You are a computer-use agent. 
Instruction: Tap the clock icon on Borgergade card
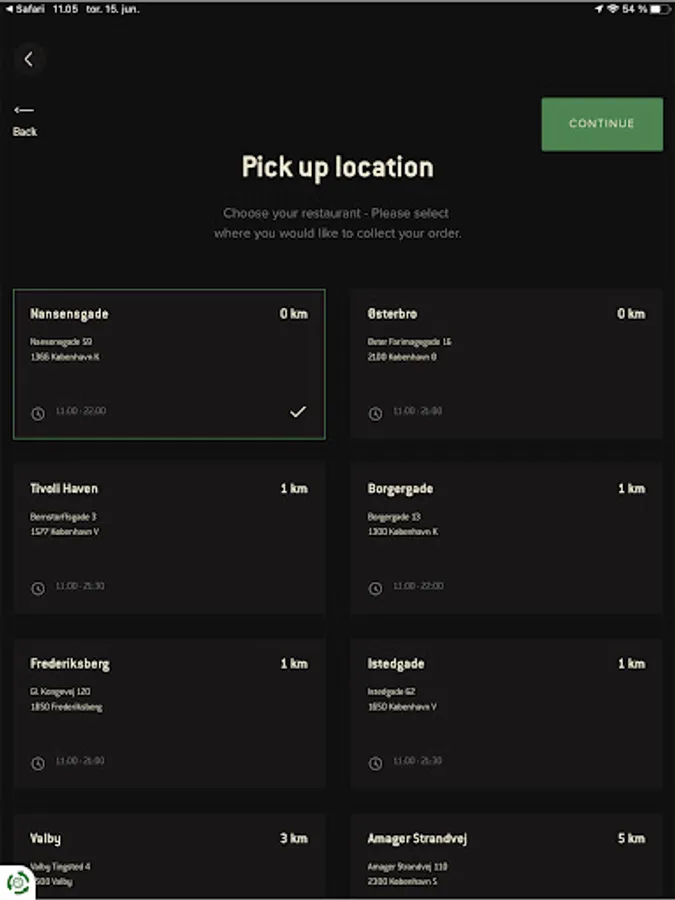click(375, 588)
